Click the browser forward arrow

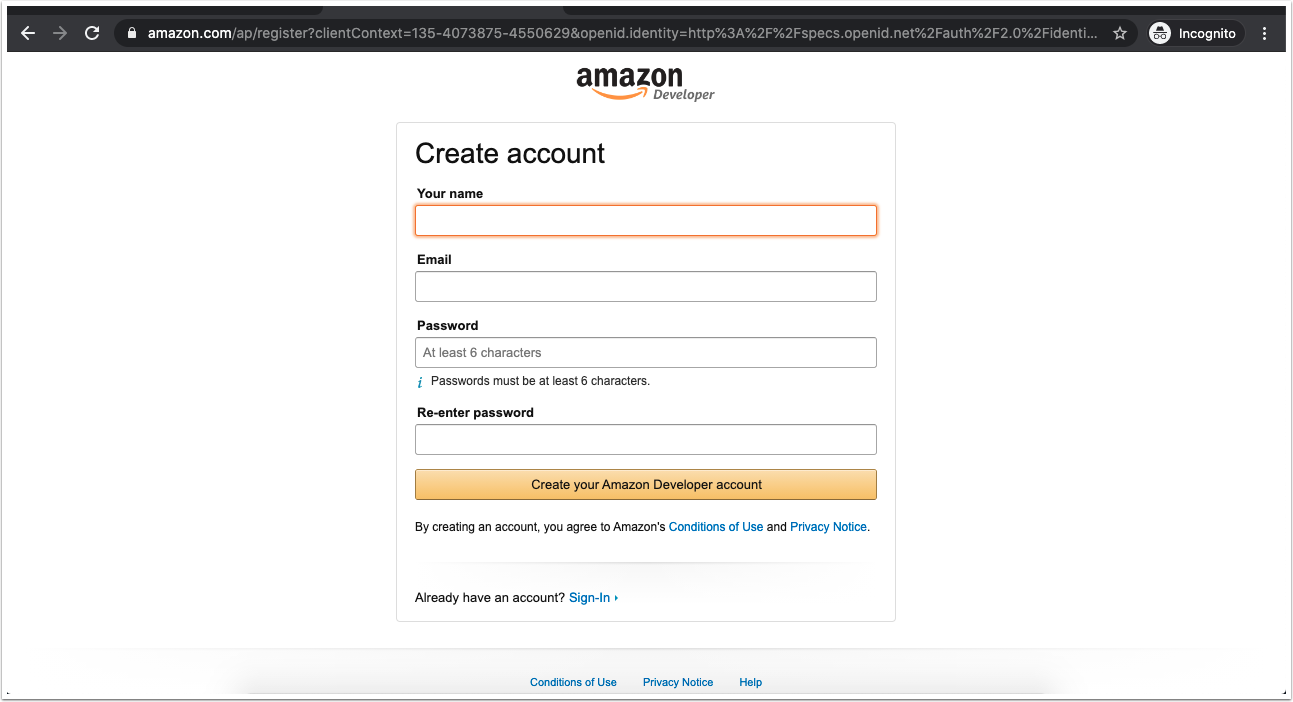(x=60, y=33)
